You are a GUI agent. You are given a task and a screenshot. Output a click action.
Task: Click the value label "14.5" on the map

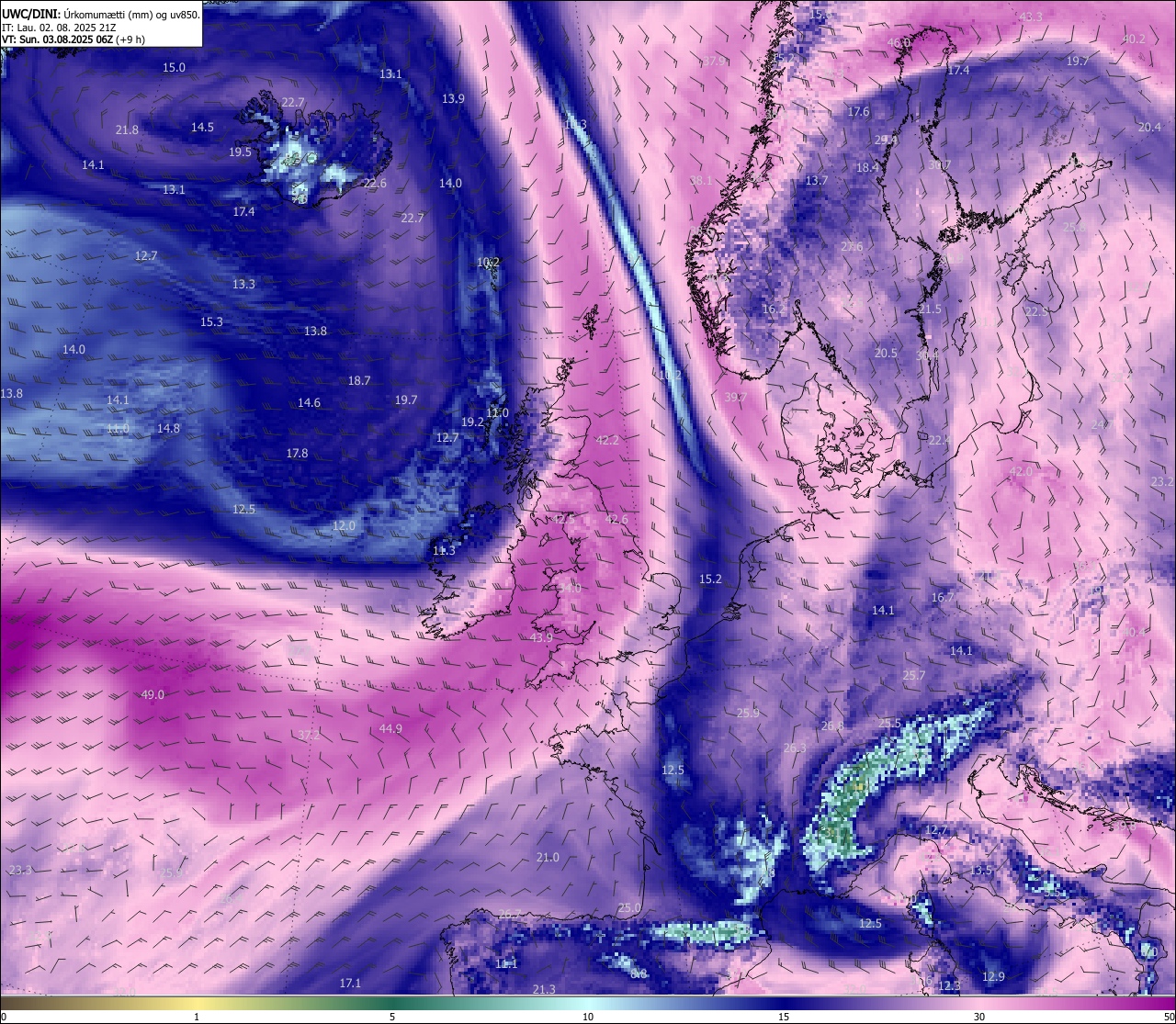click(x=202, y=128)
